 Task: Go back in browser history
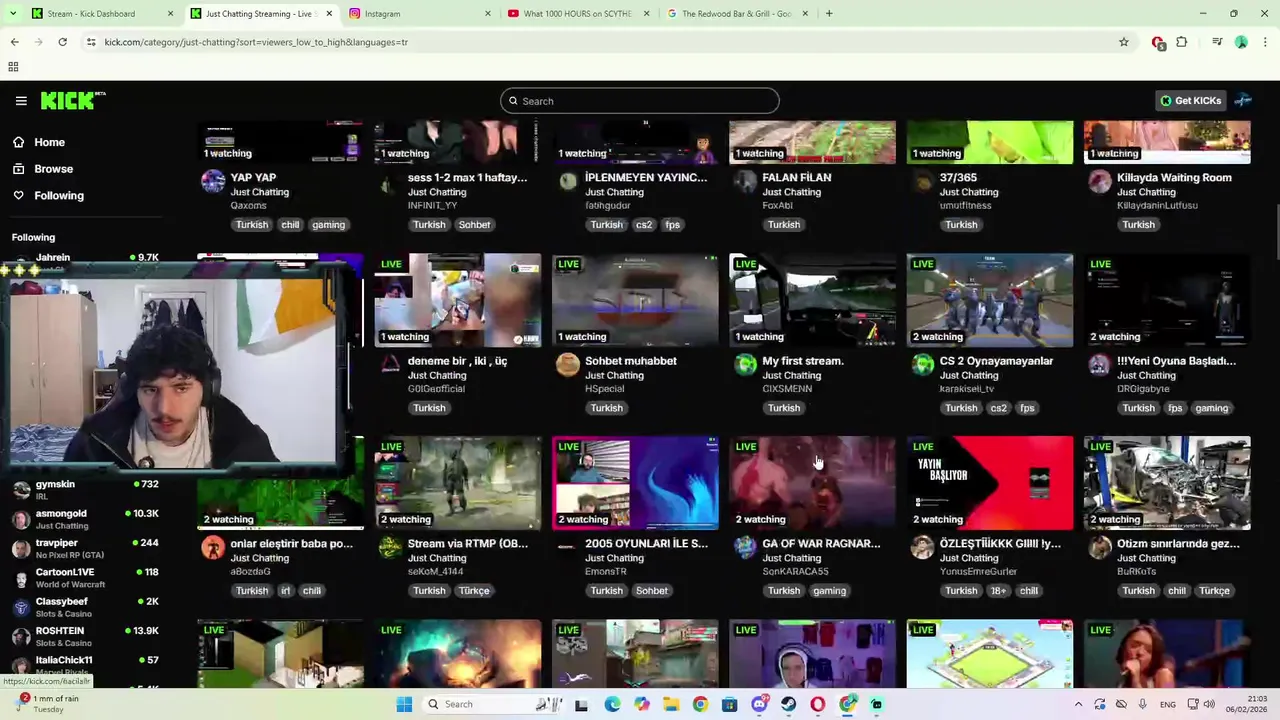coord(14,42)
